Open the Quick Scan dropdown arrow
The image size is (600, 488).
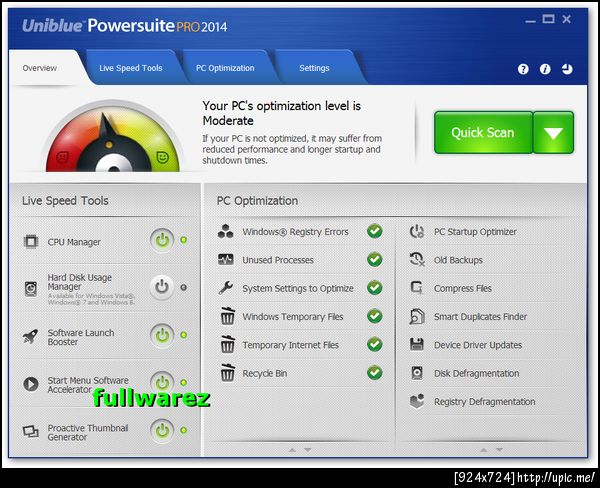tap(553, 133)
